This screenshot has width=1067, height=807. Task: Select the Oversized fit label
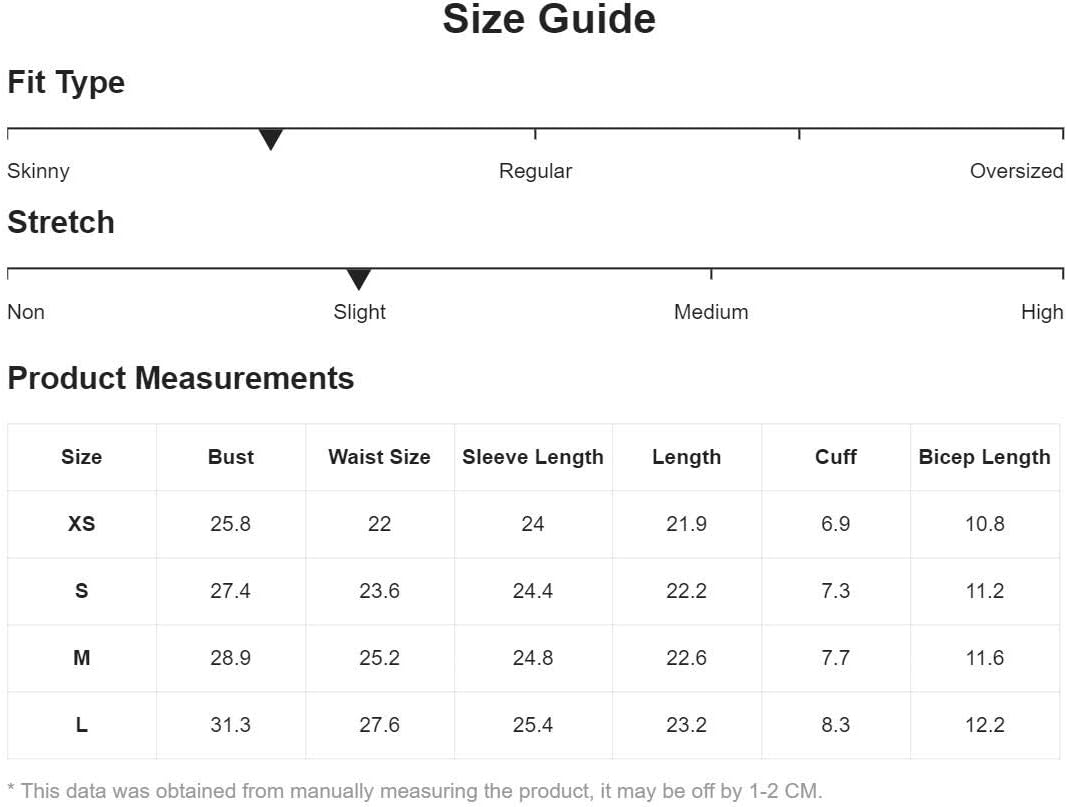coord(1016,171)
